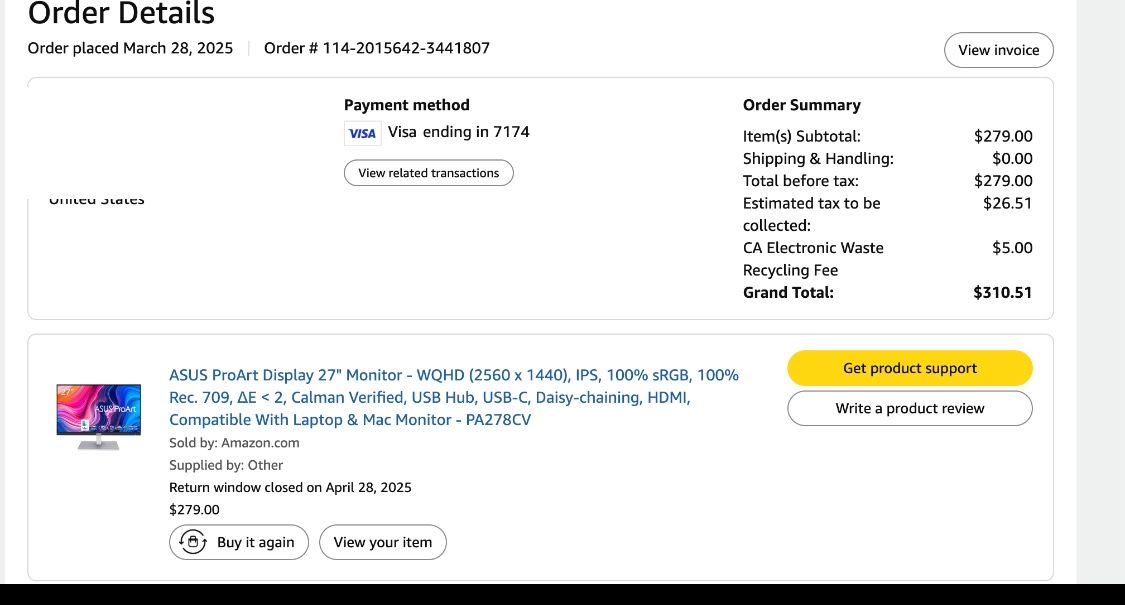Click the Order Details page heading

pyautogui.click(x=120, y=14)
